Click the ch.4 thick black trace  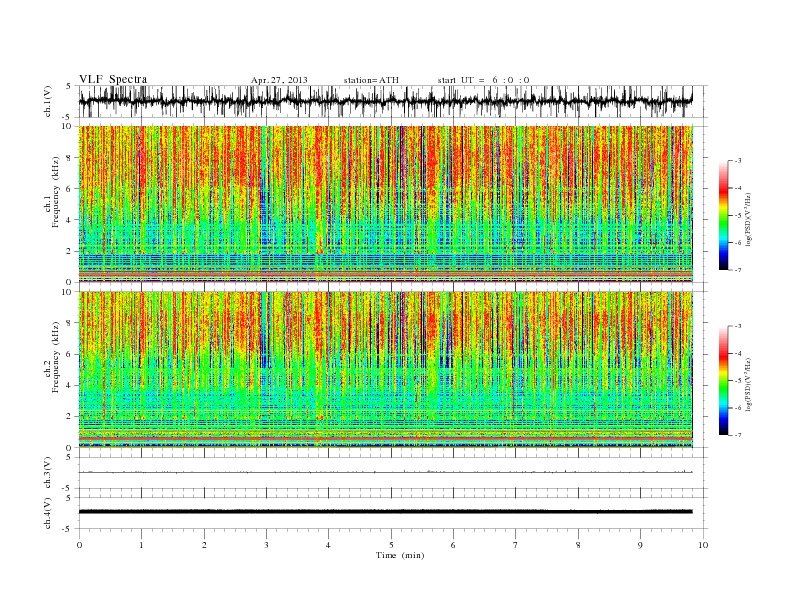[386, 512]
